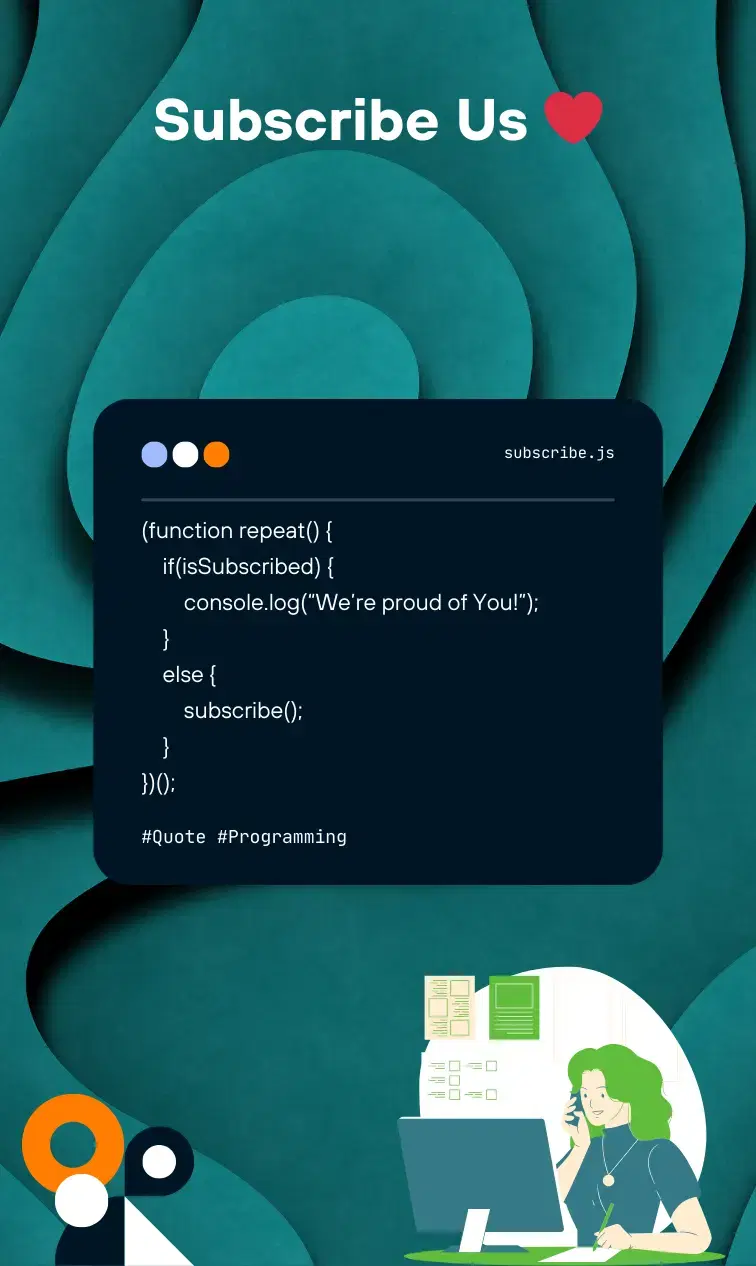Click the subscribe(); function call line
The height and width of the screenshot is (1266, 756).
click(x=242, y=711)
